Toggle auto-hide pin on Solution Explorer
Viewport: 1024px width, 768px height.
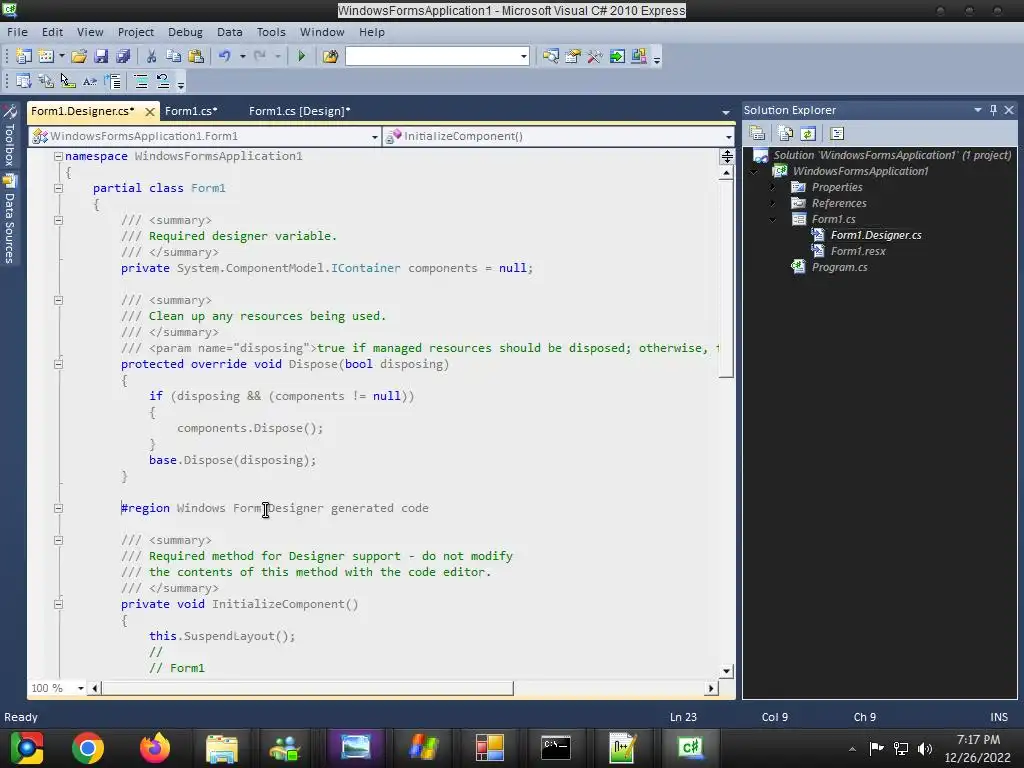click(993, 110)
